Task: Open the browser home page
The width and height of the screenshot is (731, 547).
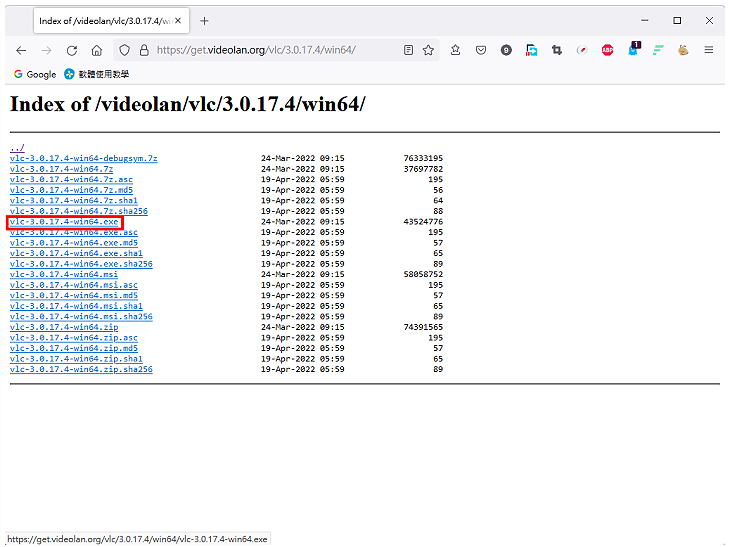Action: click(x=97, y=50)
